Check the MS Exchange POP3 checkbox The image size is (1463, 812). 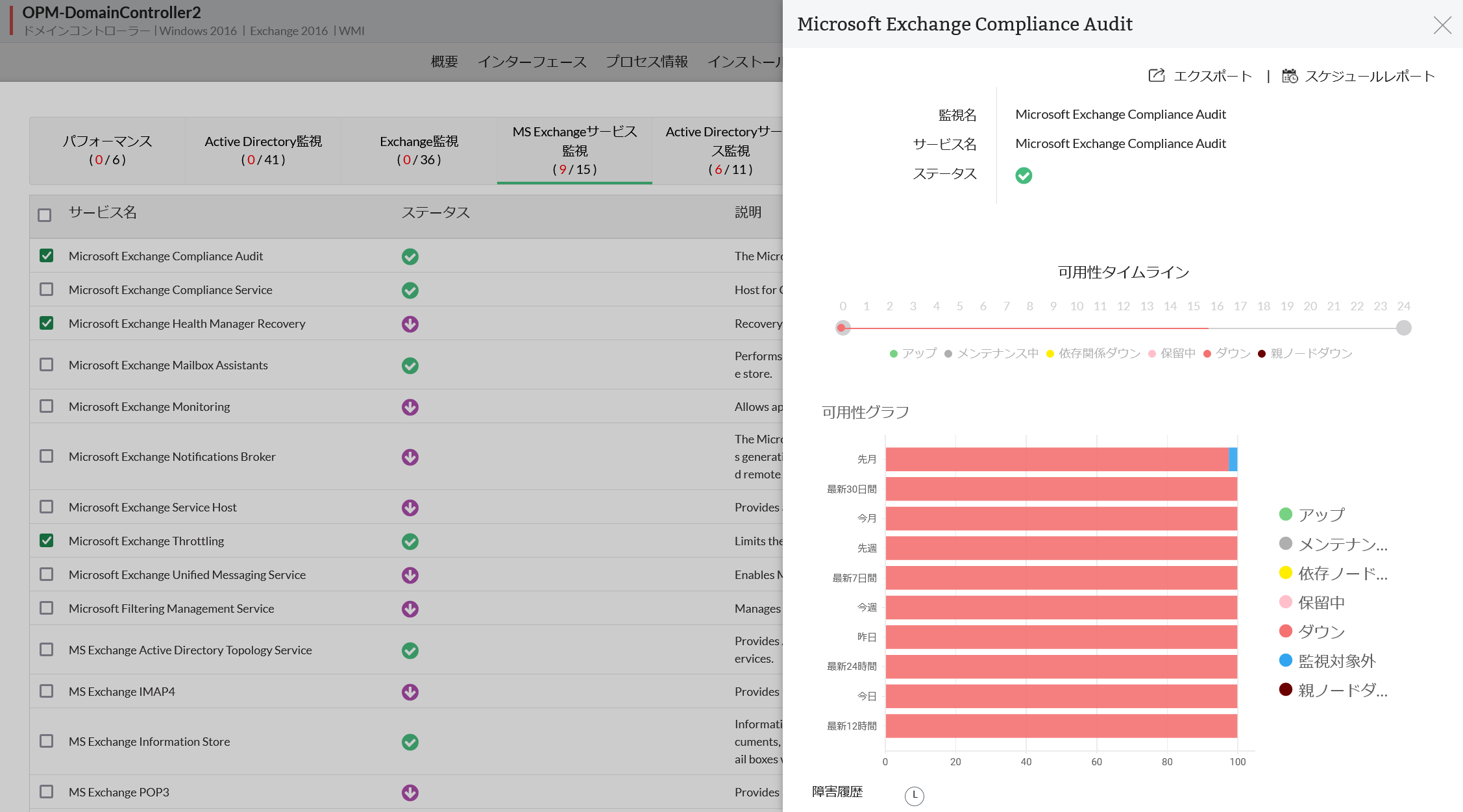[46, 792]
